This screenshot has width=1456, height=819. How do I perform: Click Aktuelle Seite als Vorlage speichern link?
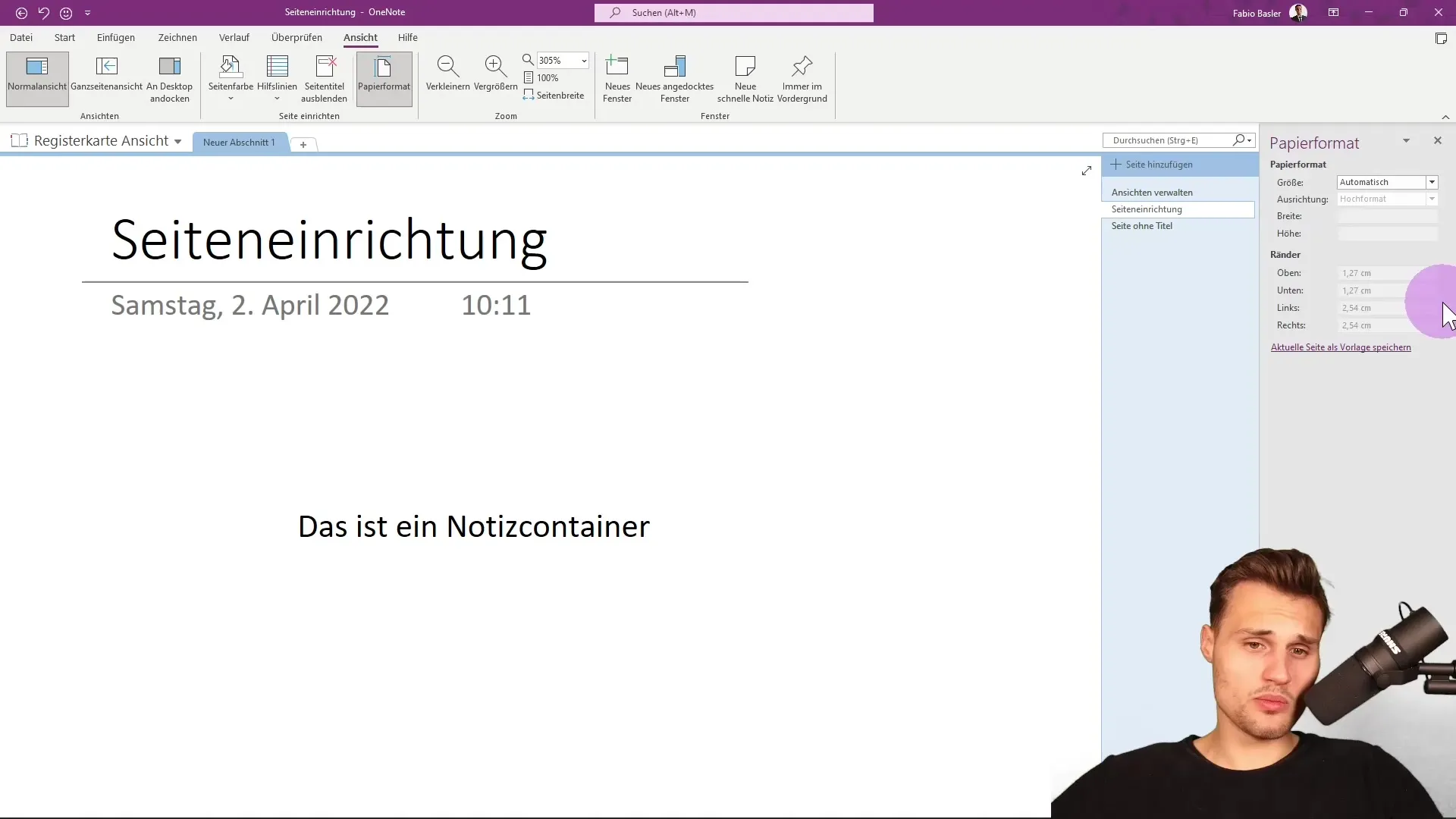(1340, 347)
